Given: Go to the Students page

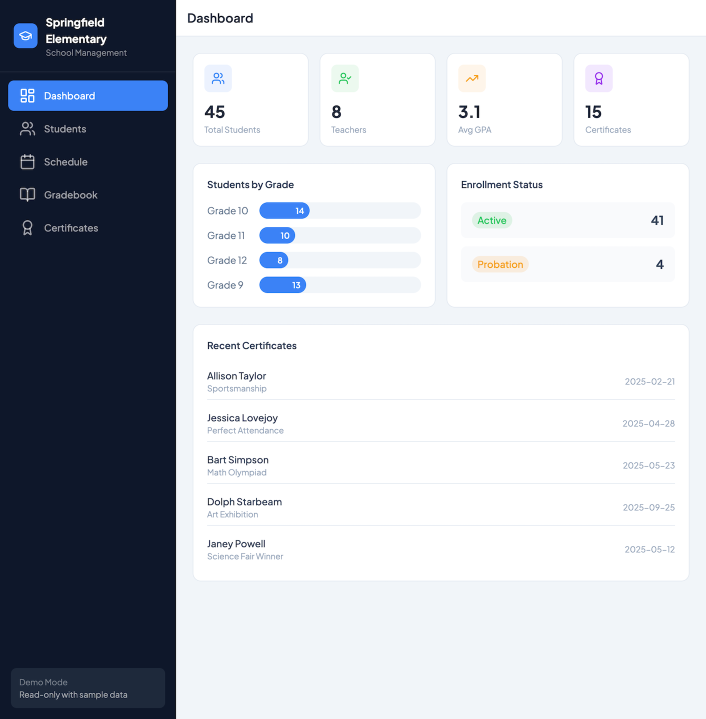Looking at the screenshot, I should pyautogui.click(x=88, y=129).
